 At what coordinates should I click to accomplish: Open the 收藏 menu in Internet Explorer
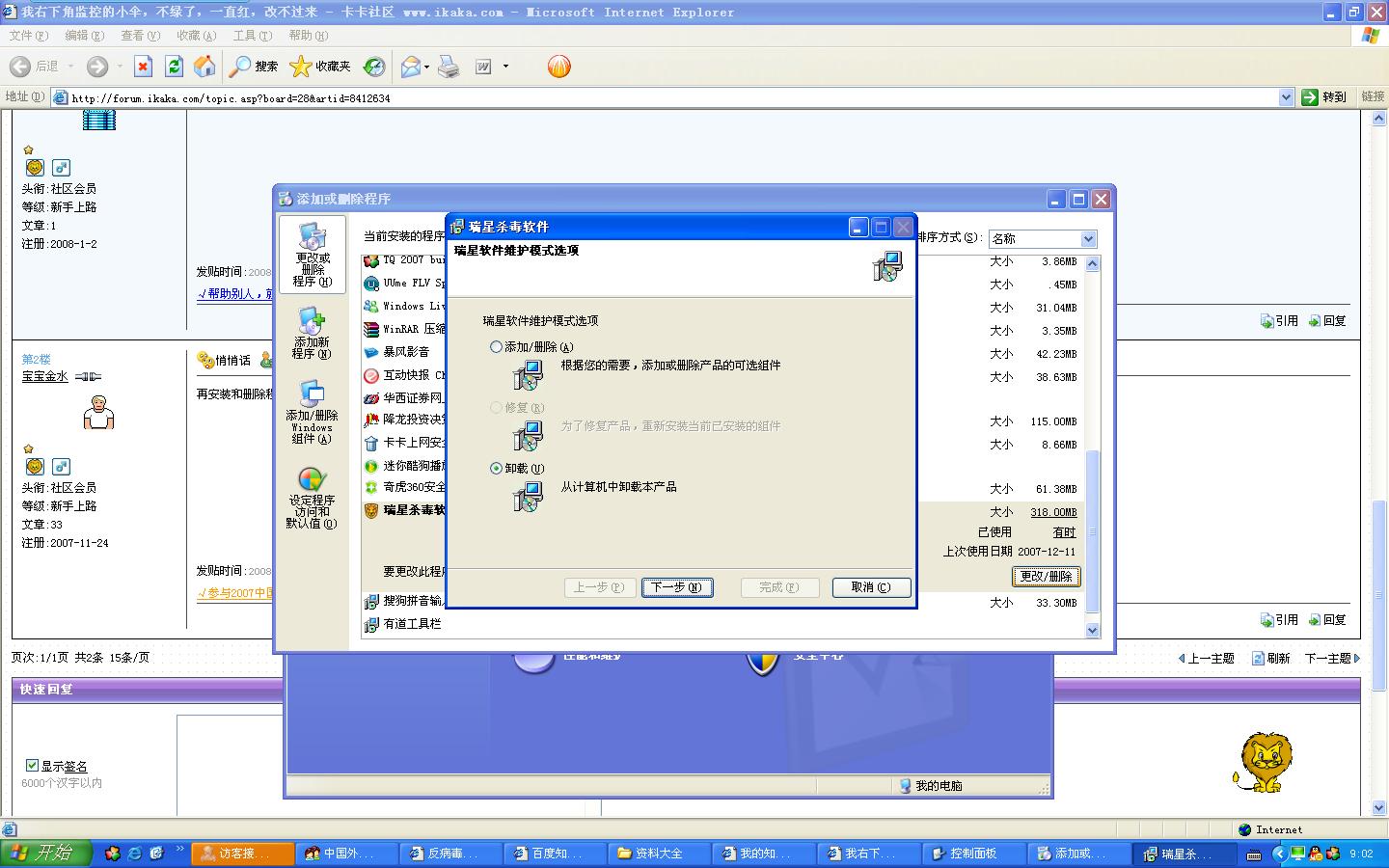click(x=196, y=36)
